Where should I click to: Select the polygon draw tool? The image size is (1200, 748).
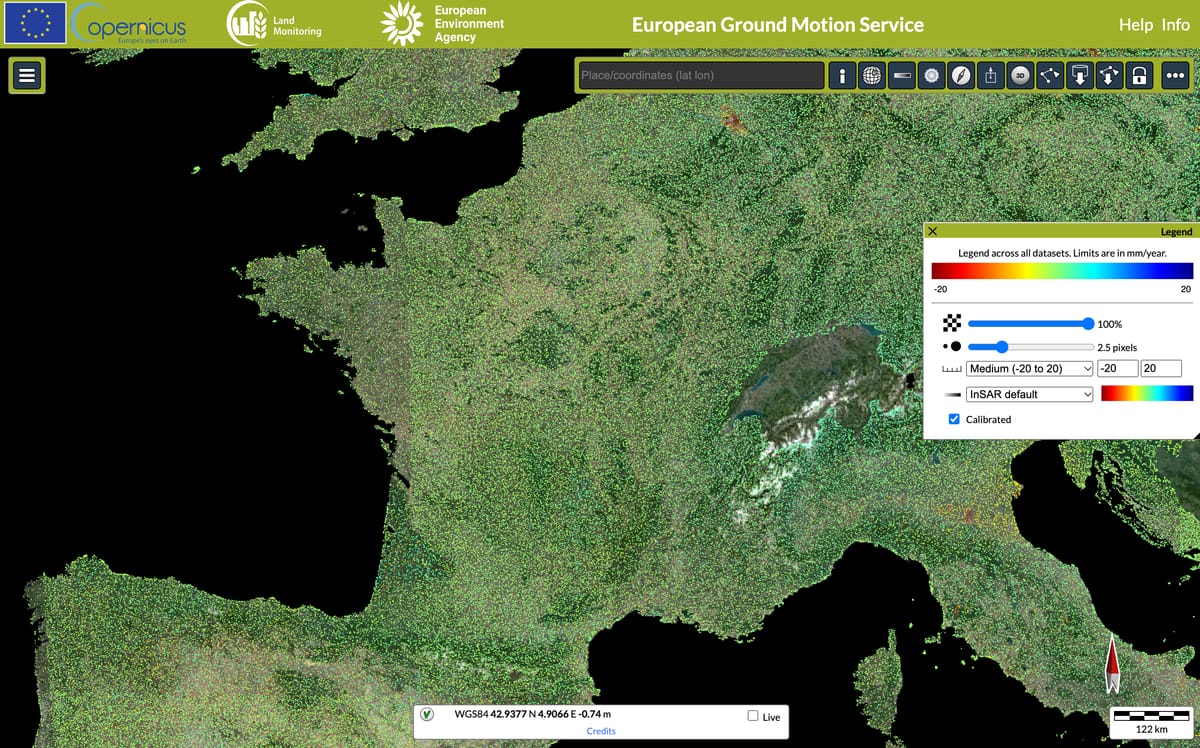click(1050, 75)
